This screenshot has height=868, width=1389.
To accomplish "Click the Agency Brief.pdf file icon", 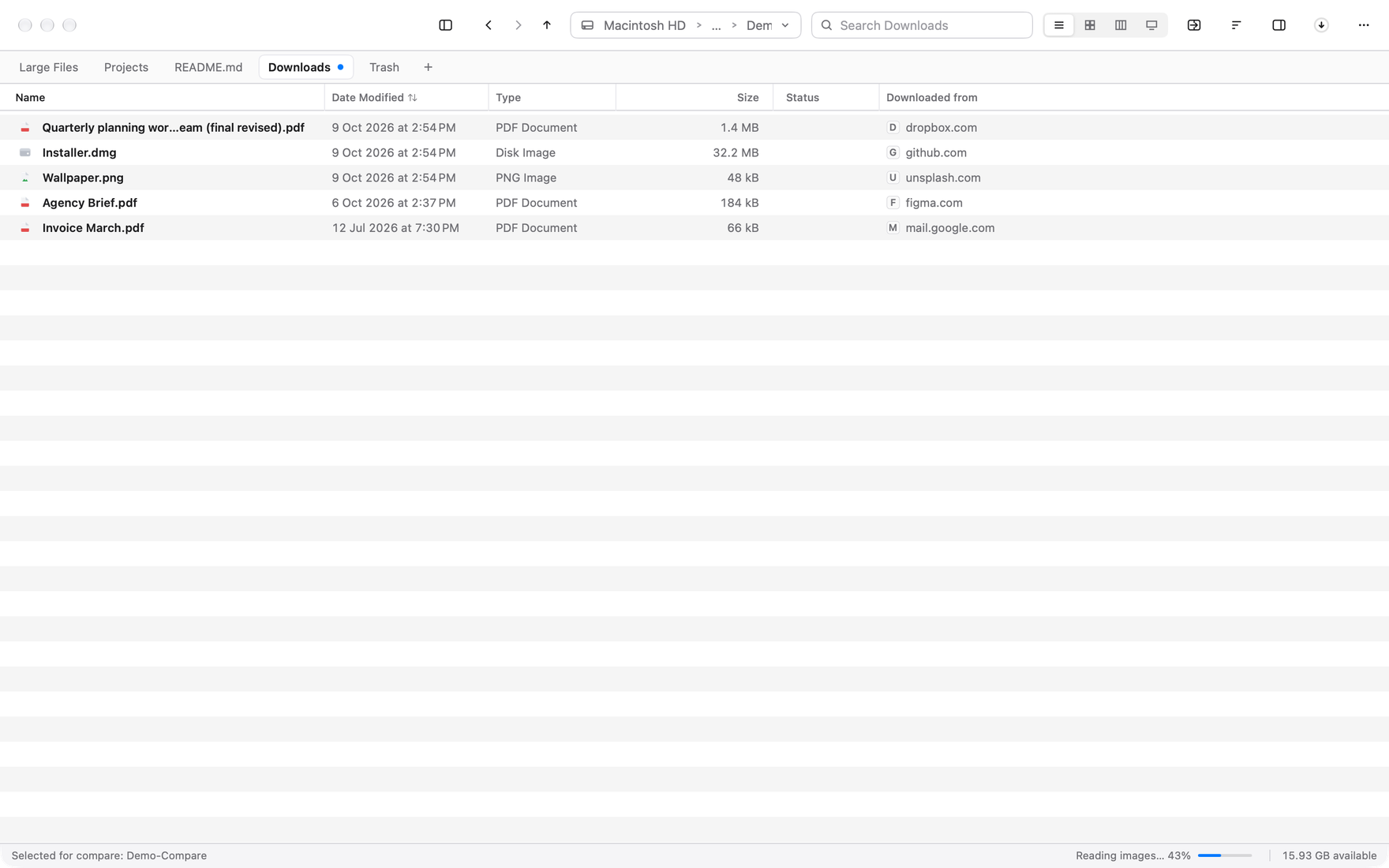I will coord(25,203).
